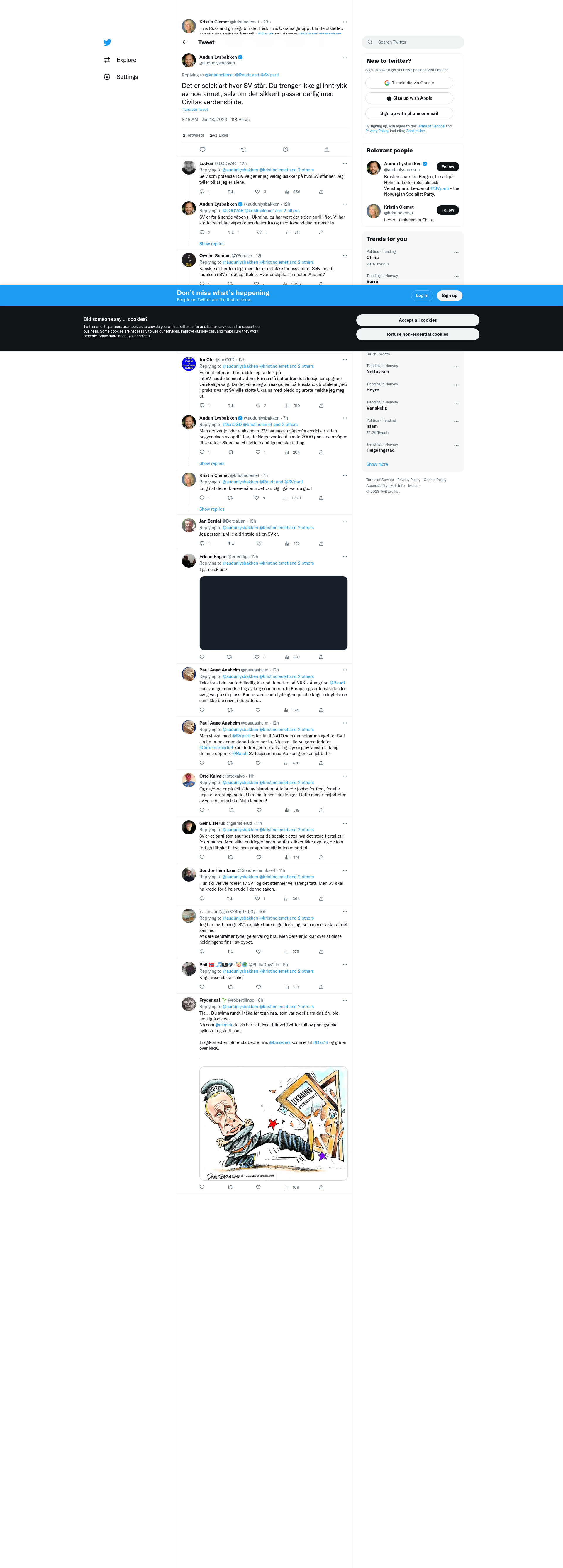Like Lodvar's reply tweet

(x=258, y=192)
